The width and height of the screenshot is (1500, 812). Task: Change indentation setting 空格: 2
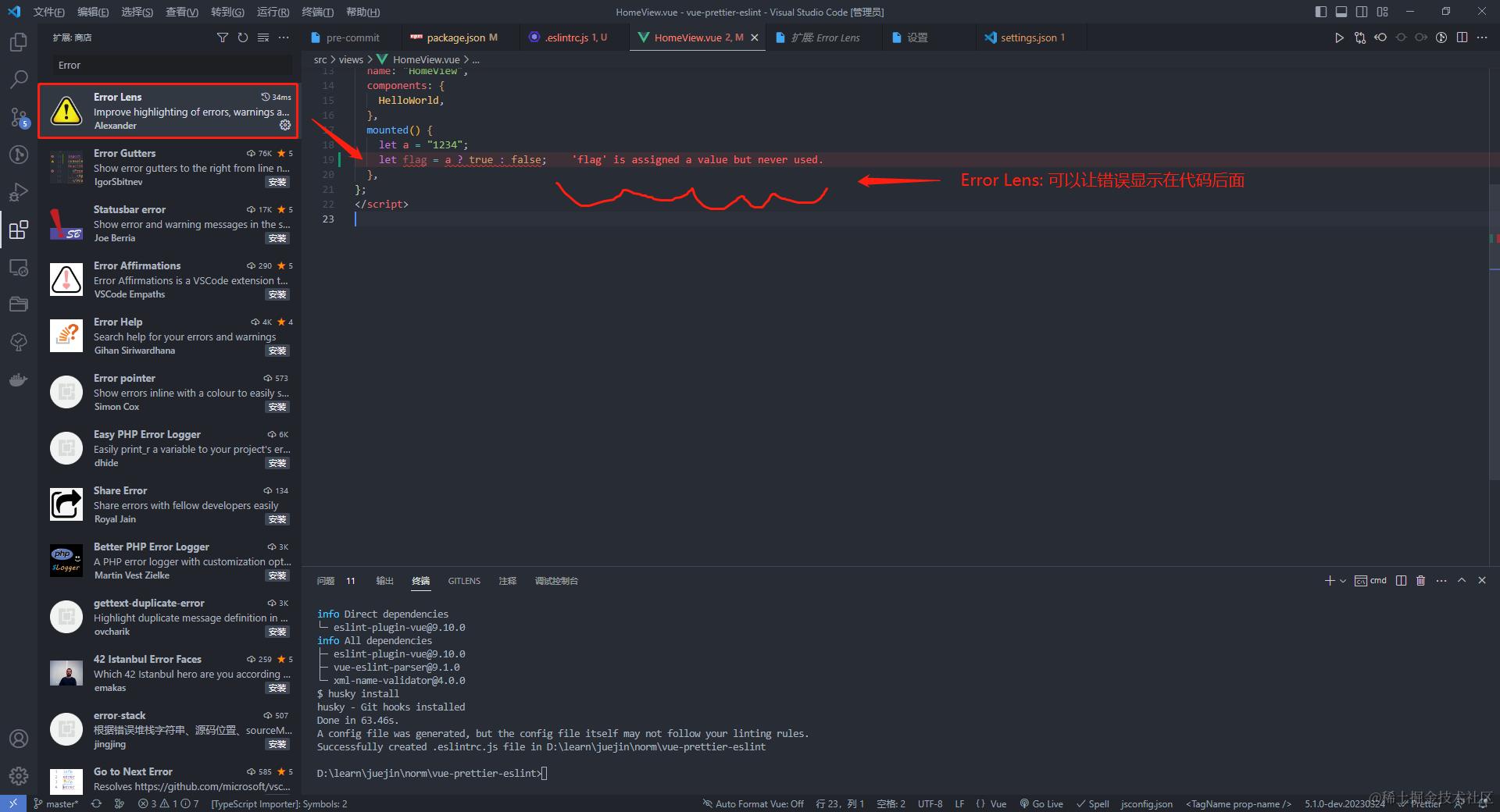tap(891, 803)
